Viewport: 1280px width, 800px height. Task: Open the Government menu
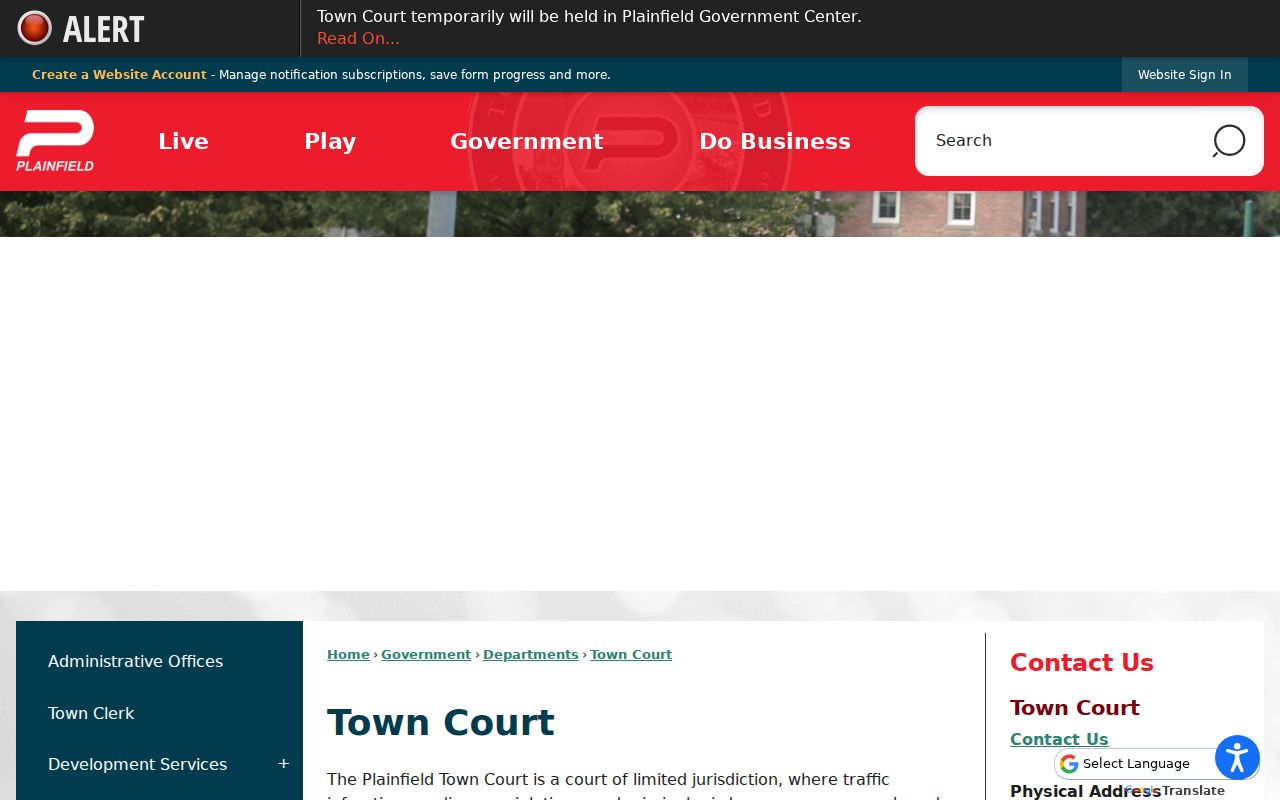coord(526,141)
